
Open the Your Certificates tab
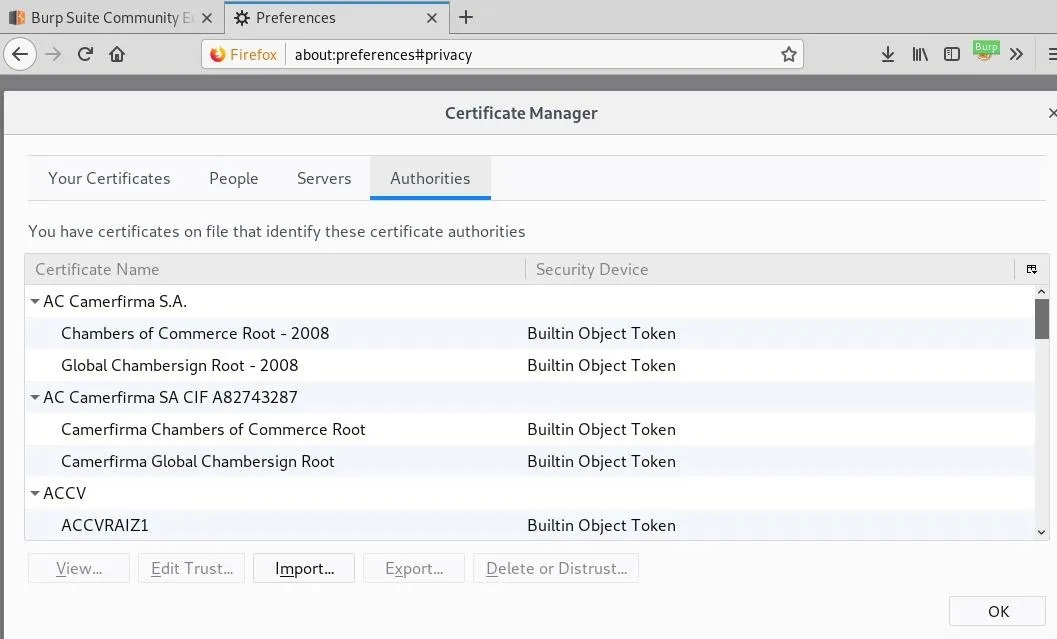(109, 179)
